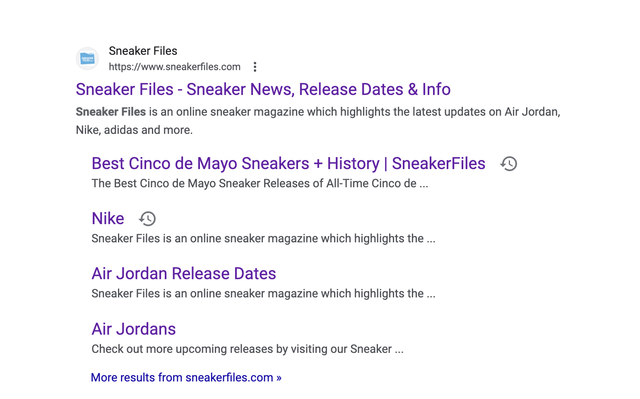Click the snippet starting 'Sneaker Files is an online sneaker magazine which highlights the latest updates'
This screenshot has width=640, height=399.
[x=318, y=121]
